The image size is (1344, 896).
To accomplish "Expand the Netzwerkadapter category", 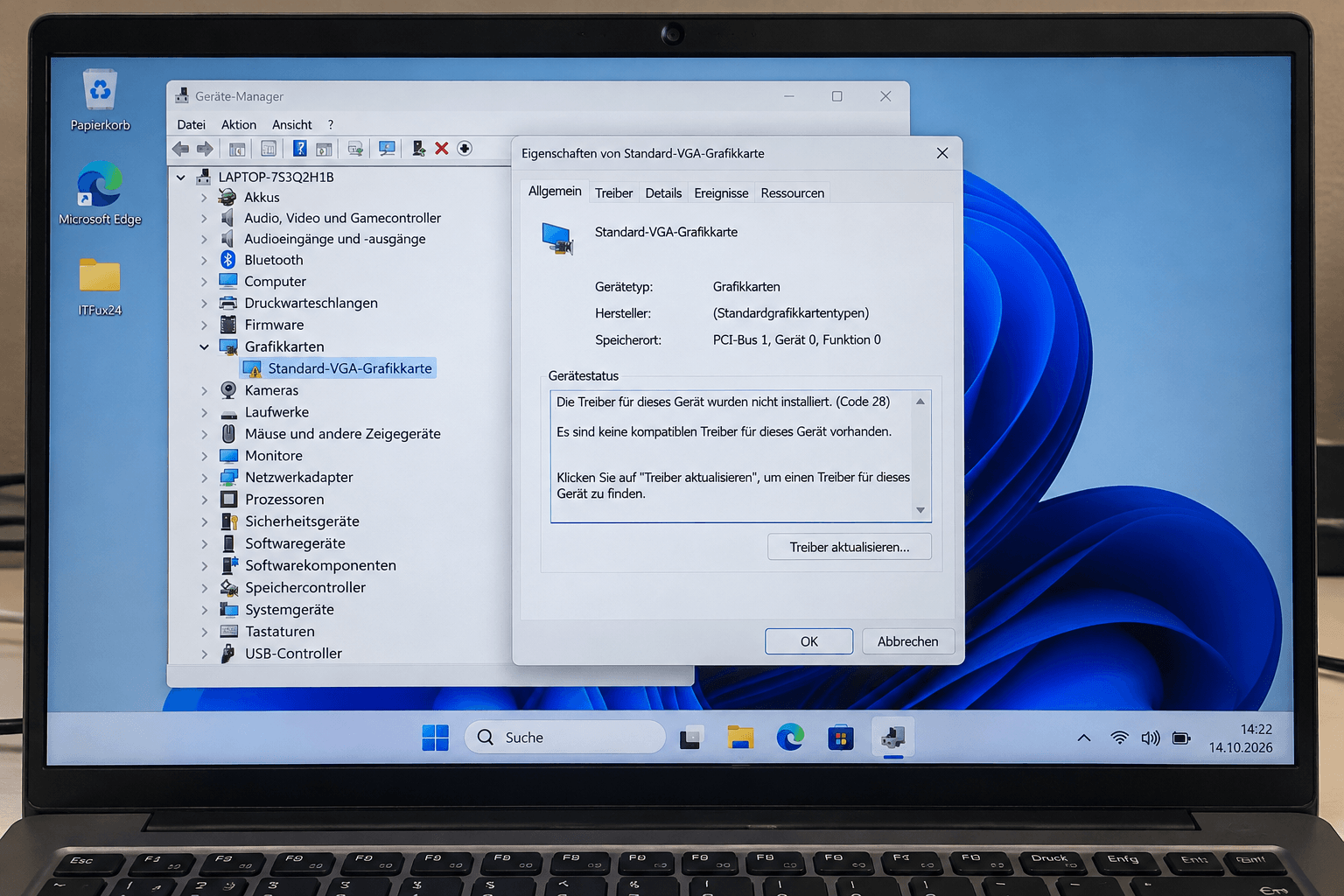I will click(x=204, y=478).
